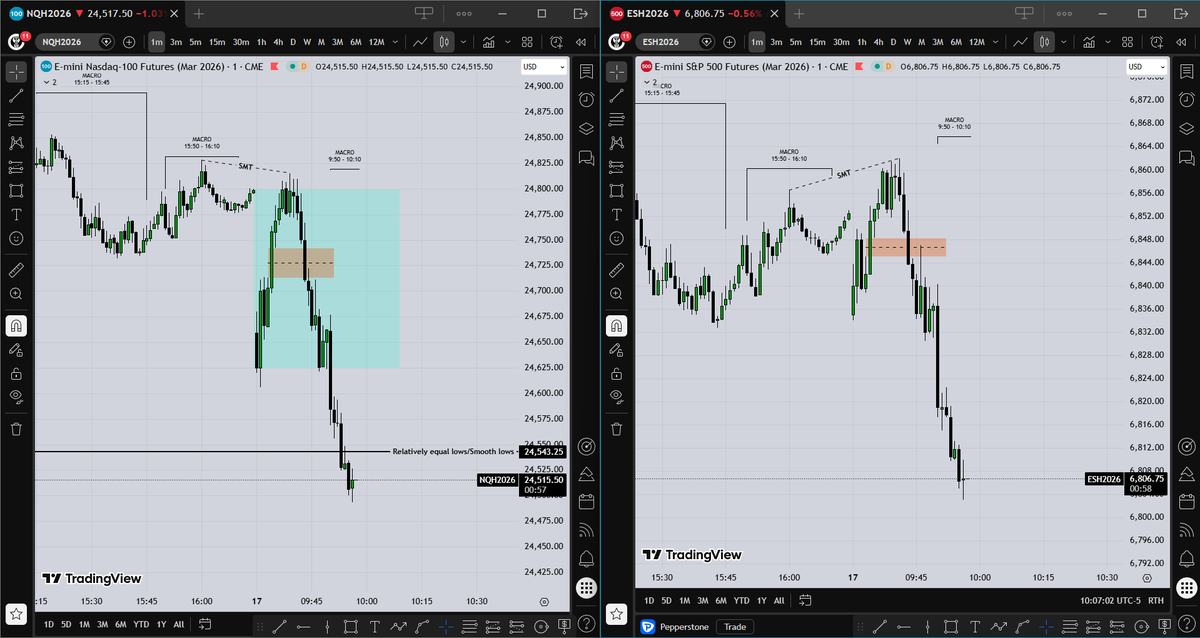Image resolution: width=1200 pixels, height=638 pixels.
Task: Open USD currency dropdown in NQH2026 chart
Action: point(544,66)
